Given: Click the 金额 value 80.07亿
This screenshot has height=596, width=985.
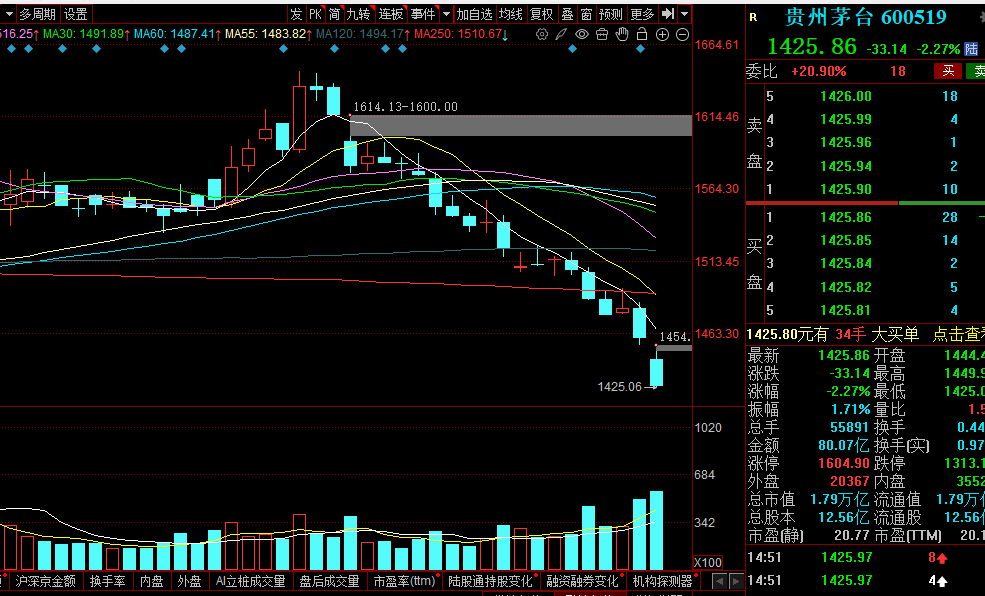Looking at the screenshot, I should click(844, 446).
